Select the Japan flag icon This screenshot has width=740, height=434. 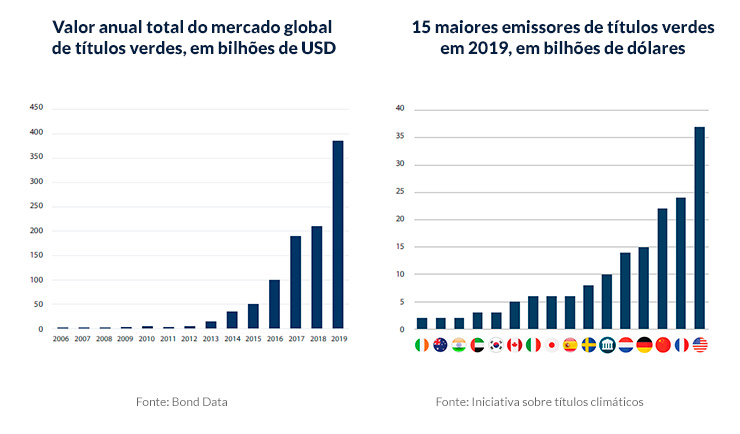[551, 345]
